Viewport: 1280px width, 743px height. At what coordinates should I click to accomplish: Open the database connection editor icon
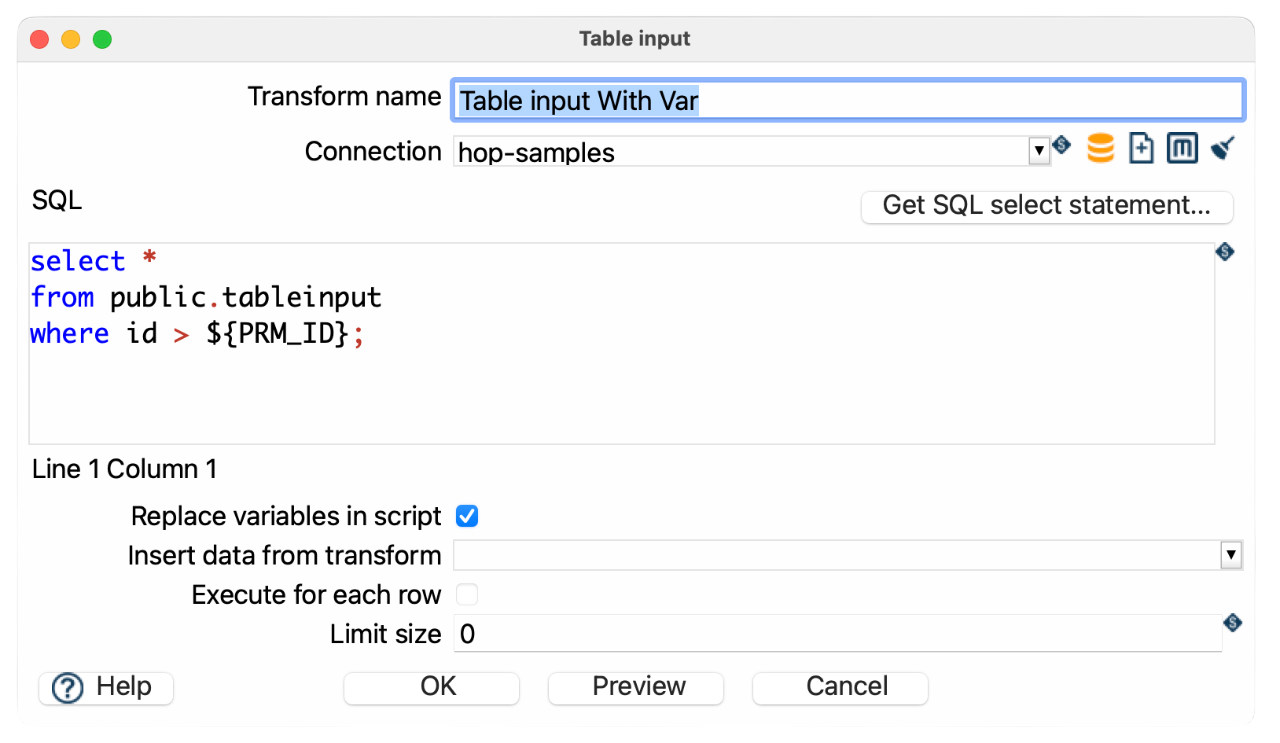[1100, 147]
